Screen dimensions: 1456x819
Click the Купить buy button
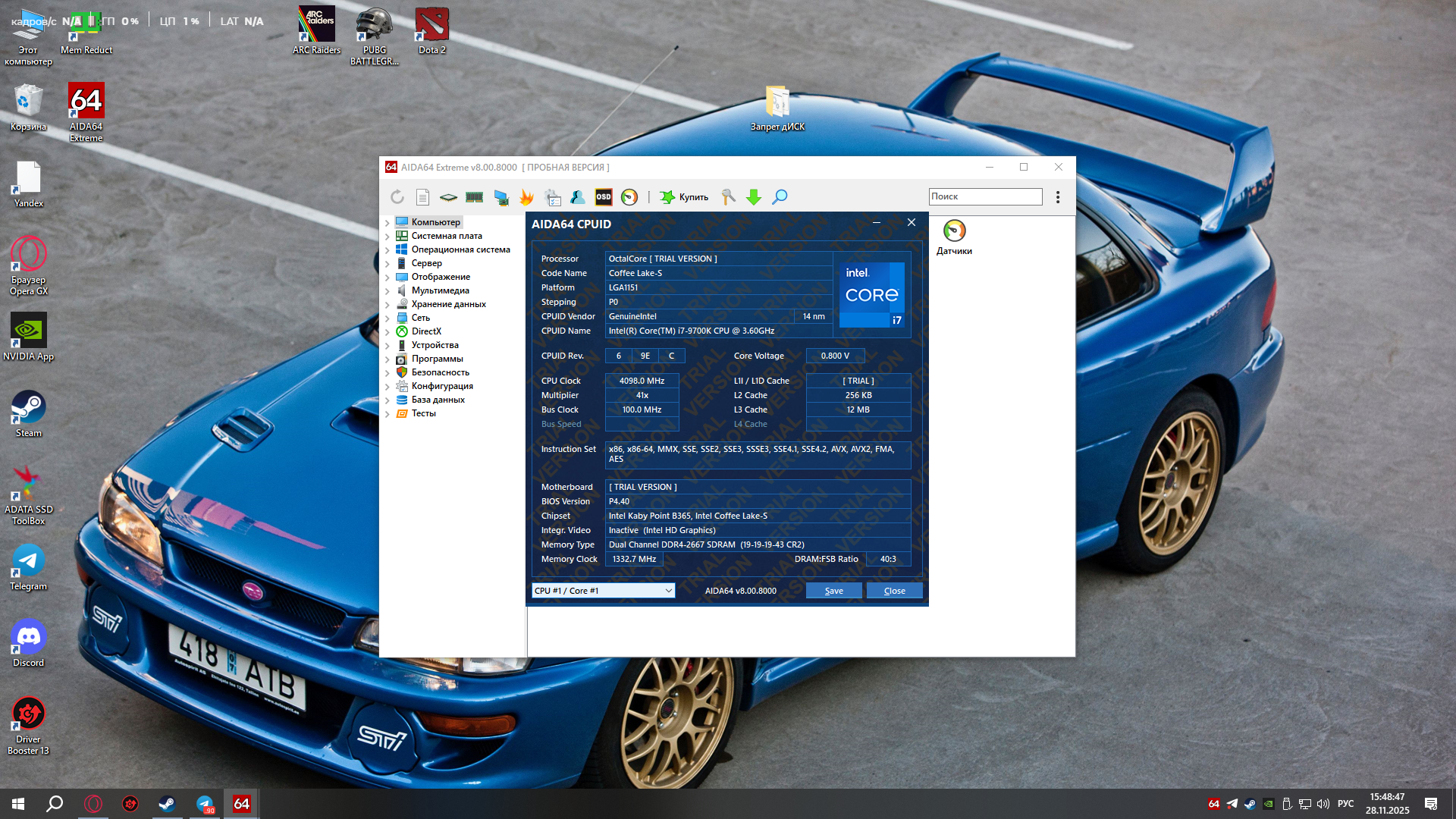click(x=685, y=197)
